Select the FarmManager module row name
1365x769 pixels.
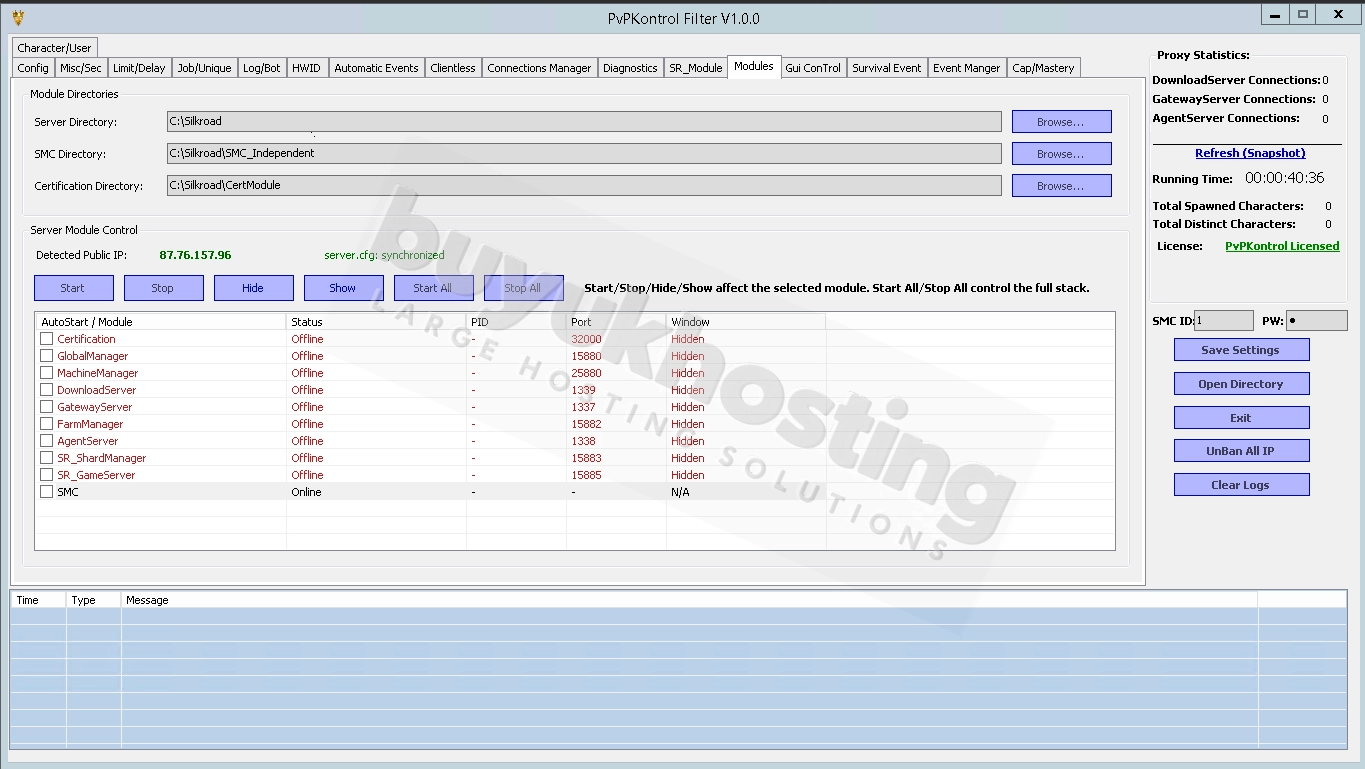(90, 424)
